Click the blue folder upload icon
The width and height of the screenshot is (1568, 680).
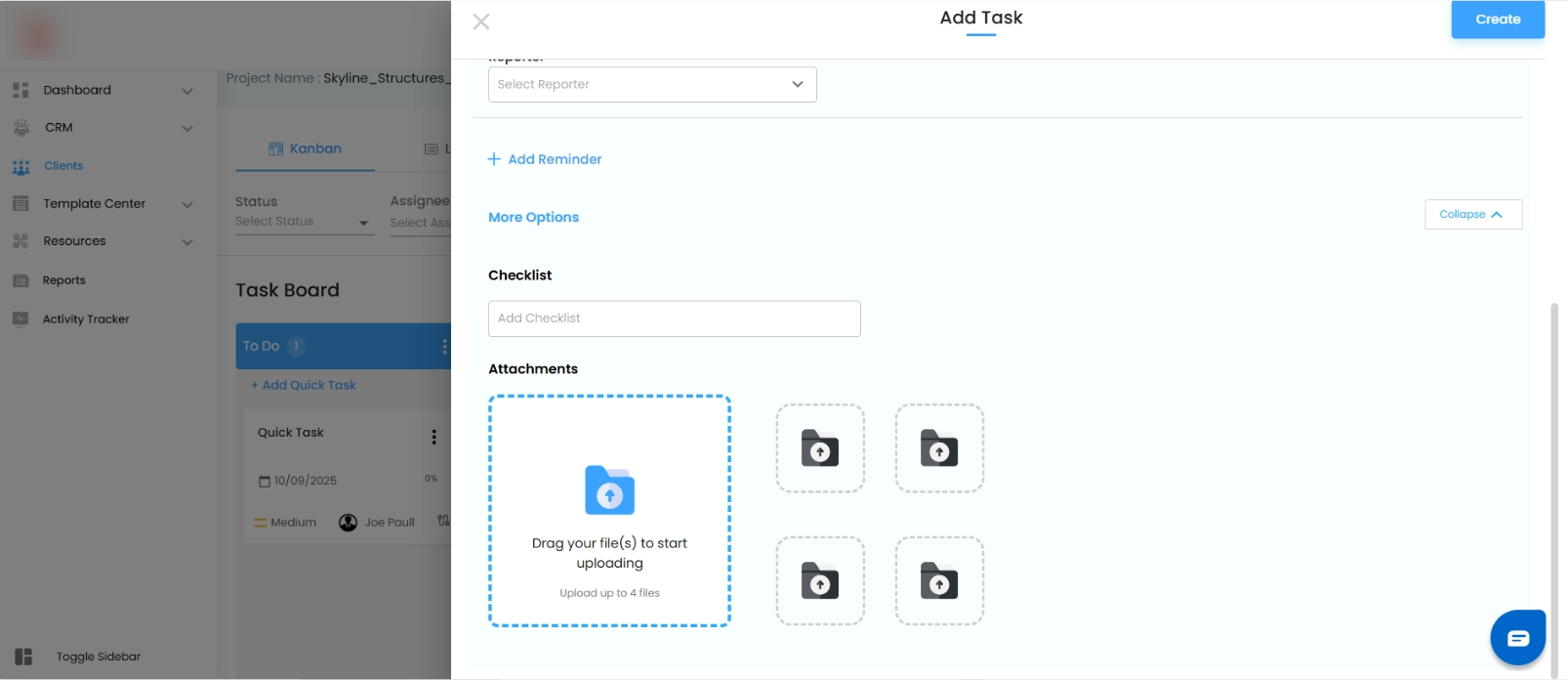pos(609,490)
